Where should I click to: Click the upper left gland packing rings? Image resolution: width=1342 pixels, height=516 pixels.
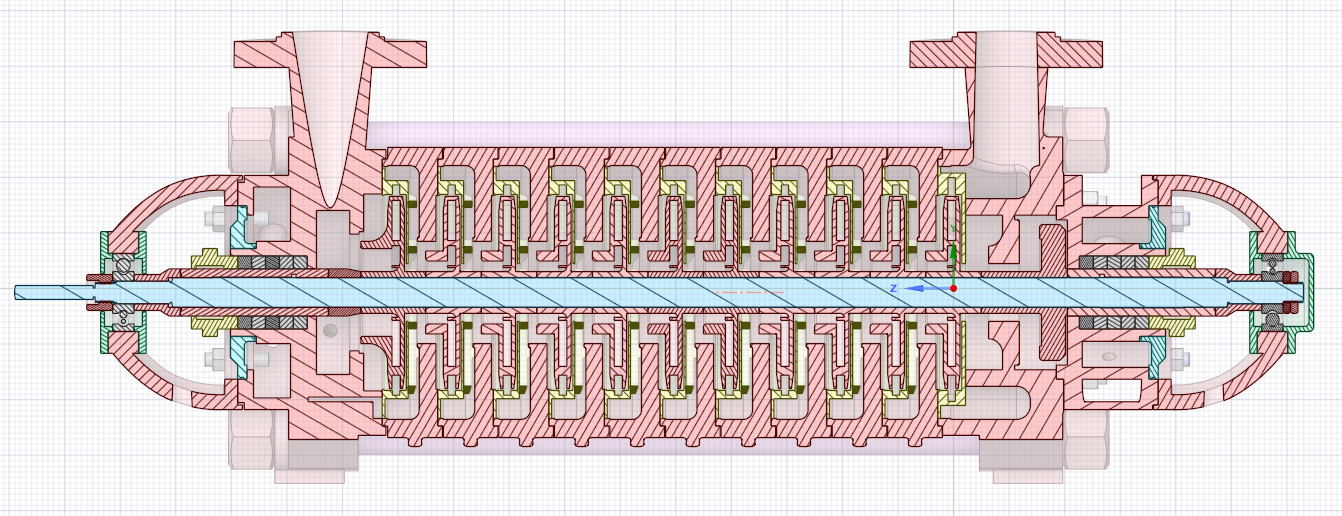pos(270,263)
